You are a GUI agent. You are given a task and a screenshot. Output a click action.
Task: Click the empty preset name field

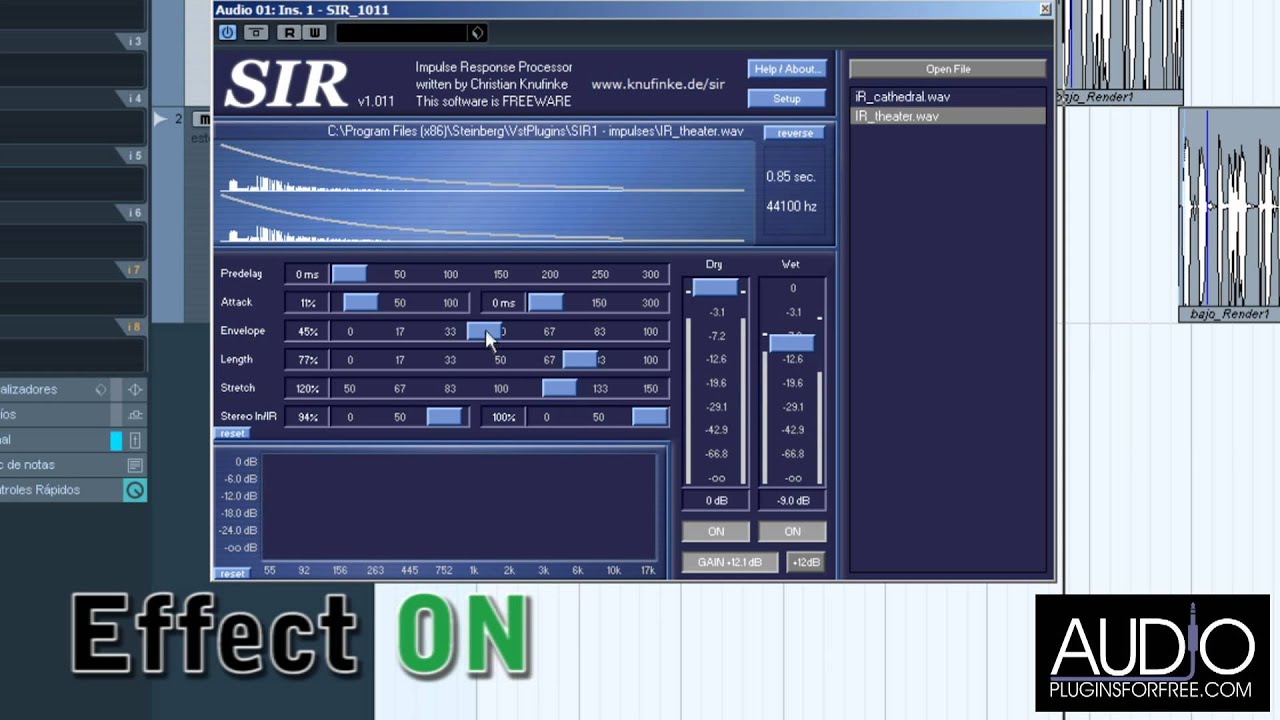click(x=402, y=33)
